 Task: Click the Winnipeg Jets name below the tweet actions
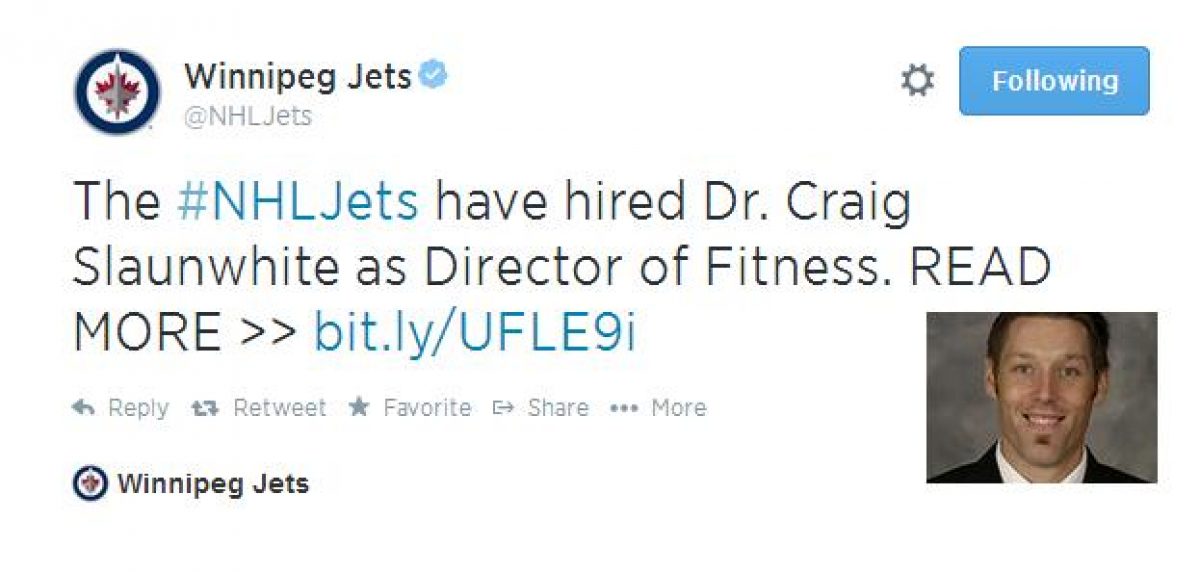point(213,485)
